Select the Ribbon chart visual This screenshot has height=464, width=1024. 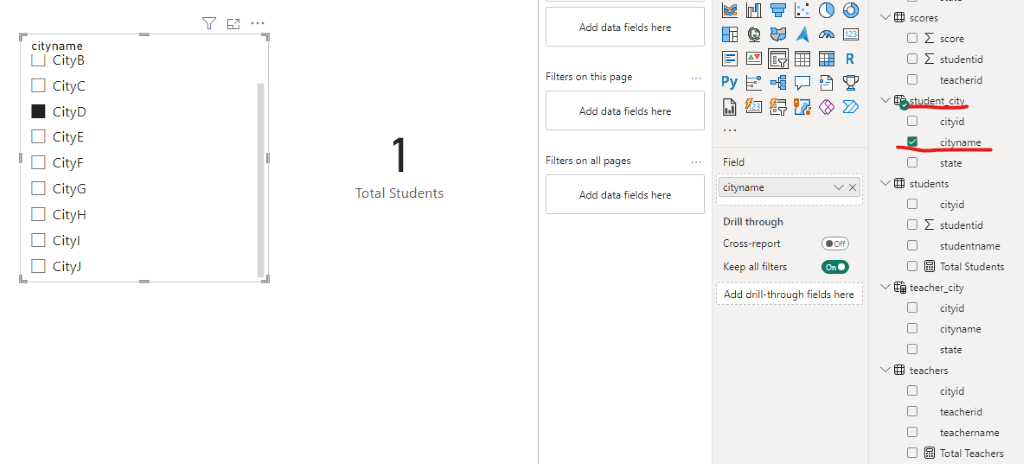[x=730, y=10]
